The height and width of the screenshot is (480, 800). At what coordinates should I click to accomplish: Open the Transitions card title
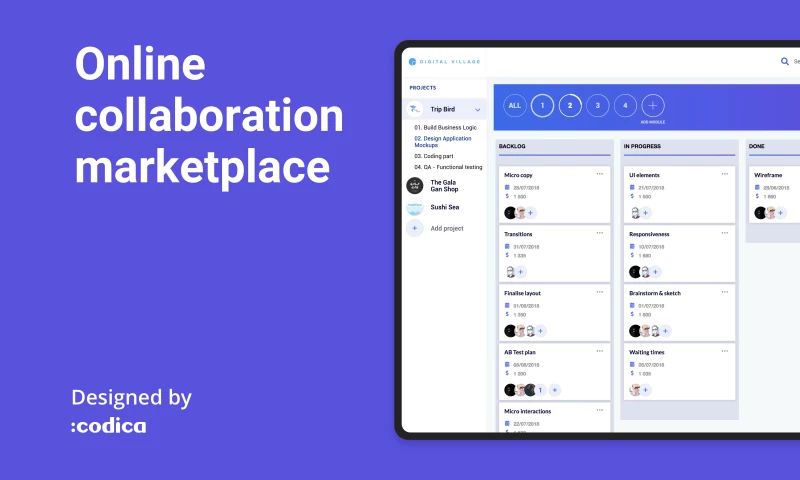(x=518, y=234)
